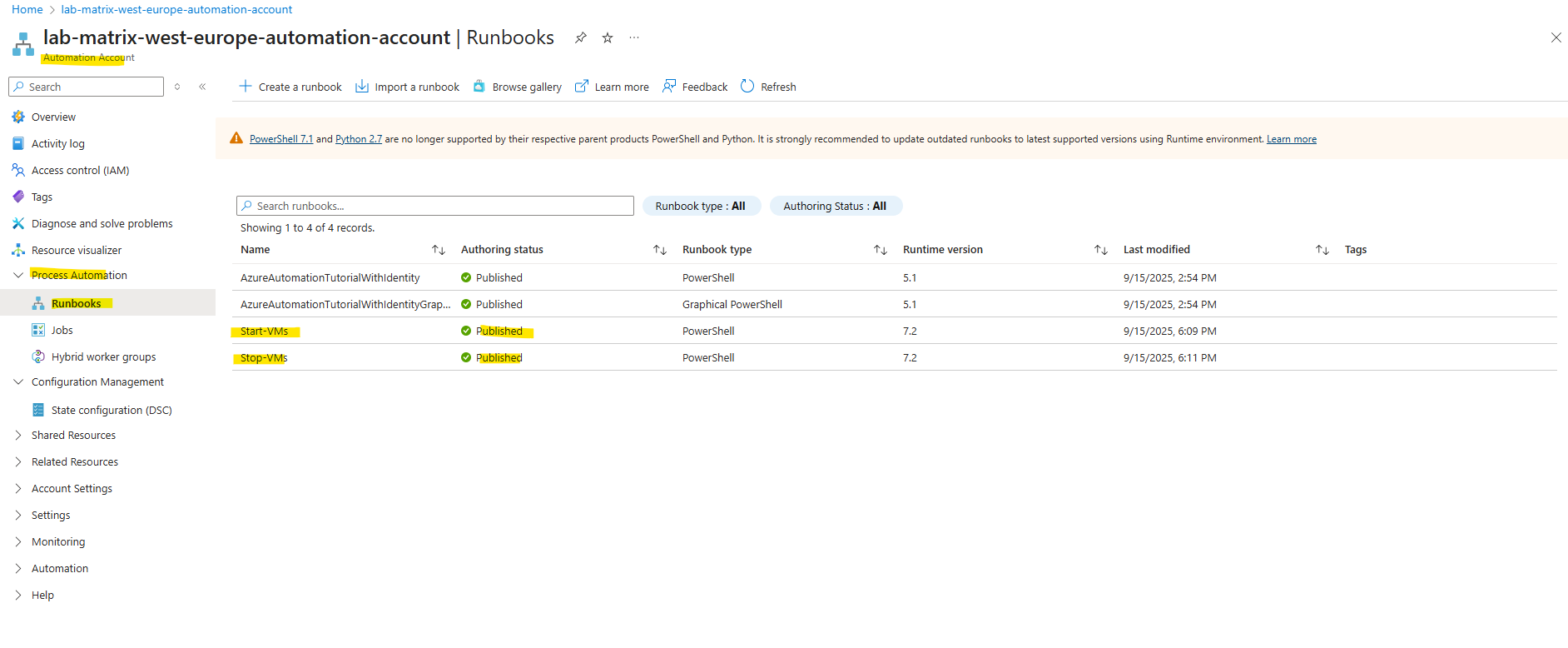Open the Stop-VMs runbook
Viewport: 1568px width, 648px height.
[x=264, y=358]
